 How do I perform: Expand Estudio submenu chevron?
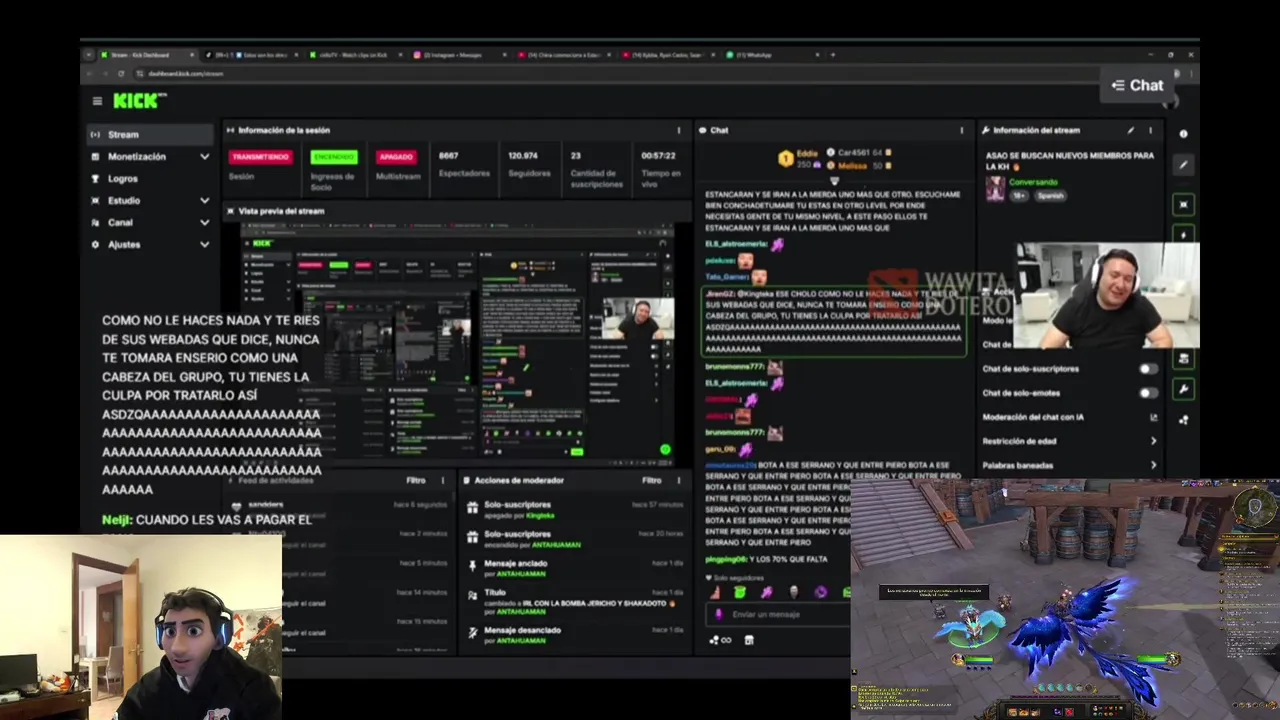[204, 201]
